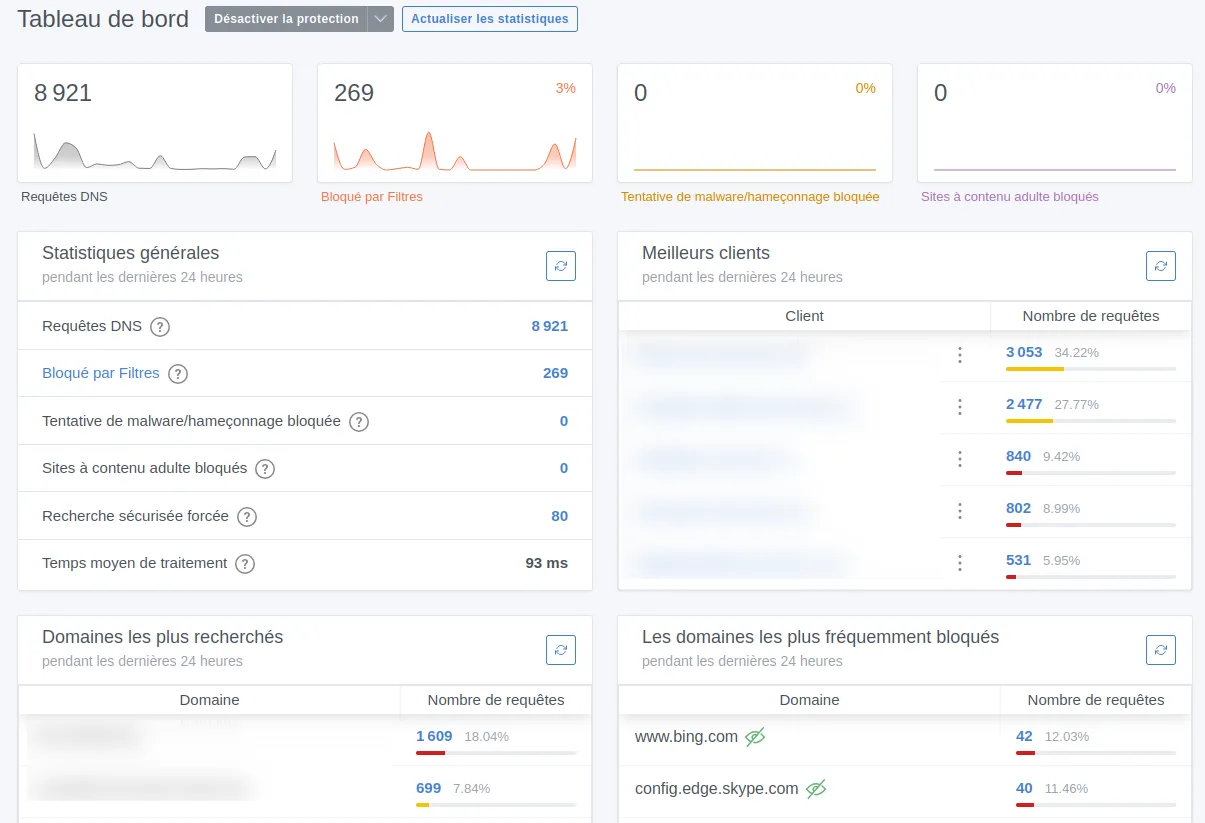Image resolution: width=1205 pixels, height=823 pixels.
Task: Click the 27.77% progress bar
Action: (x=1091, y=421)
